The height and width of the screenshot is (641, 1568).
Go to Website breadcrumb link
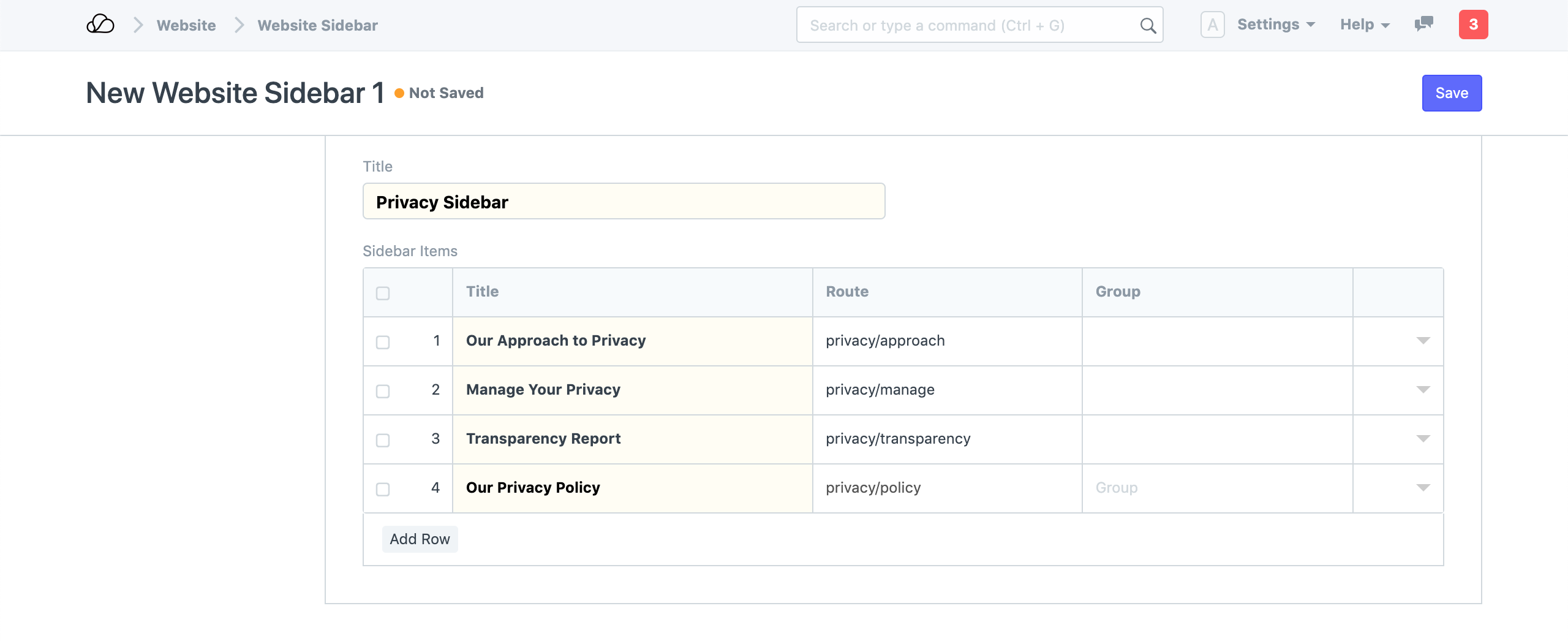(186, 25)
